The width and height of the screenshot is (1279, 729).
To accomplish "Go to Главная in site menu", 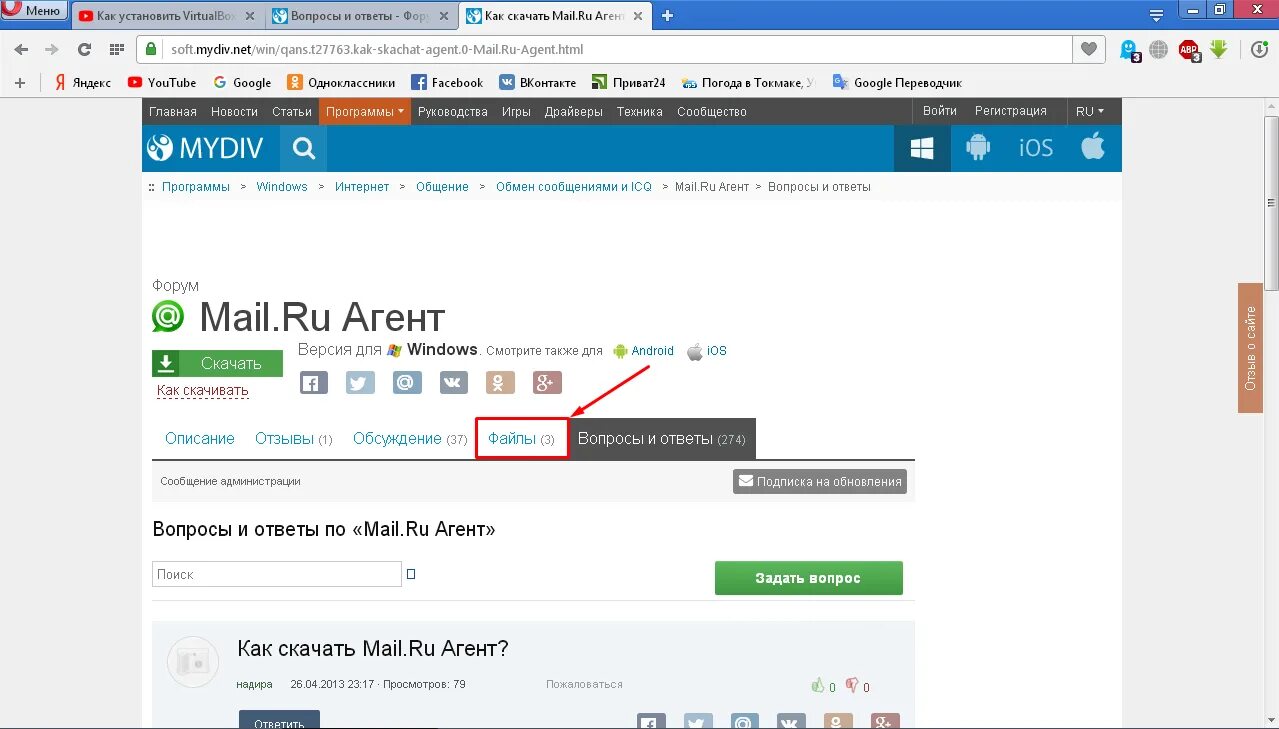I will 173,111.
